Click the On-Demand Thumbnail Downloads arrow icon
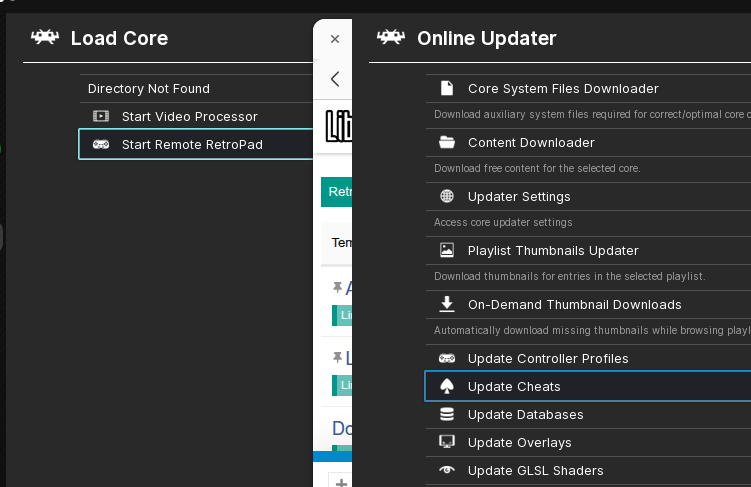Image resolution: width=751 pixels, height=487 pixels. click(447, 305)
